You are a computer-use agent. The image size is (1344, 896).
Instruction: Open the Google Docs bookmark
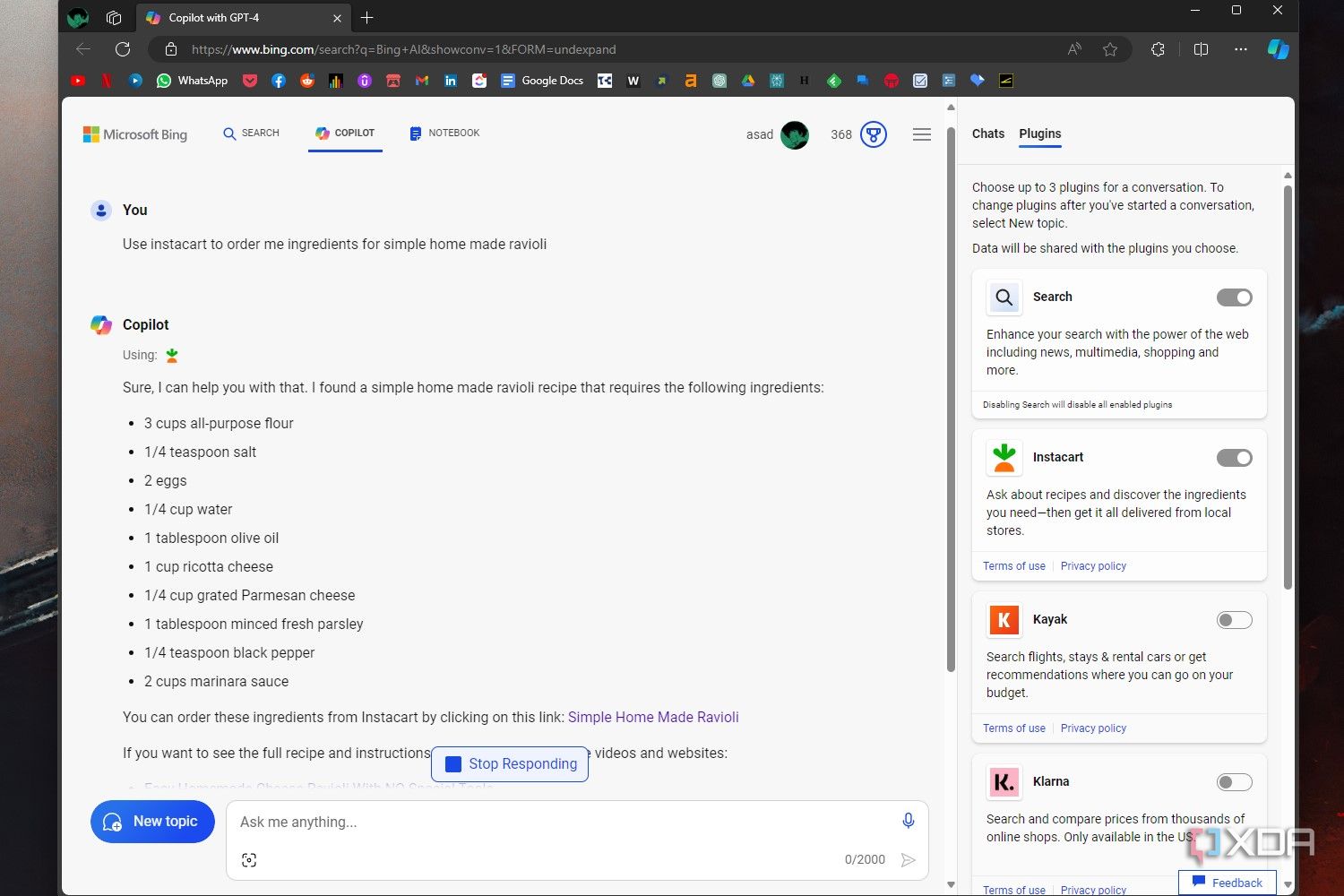click(542, 81)
